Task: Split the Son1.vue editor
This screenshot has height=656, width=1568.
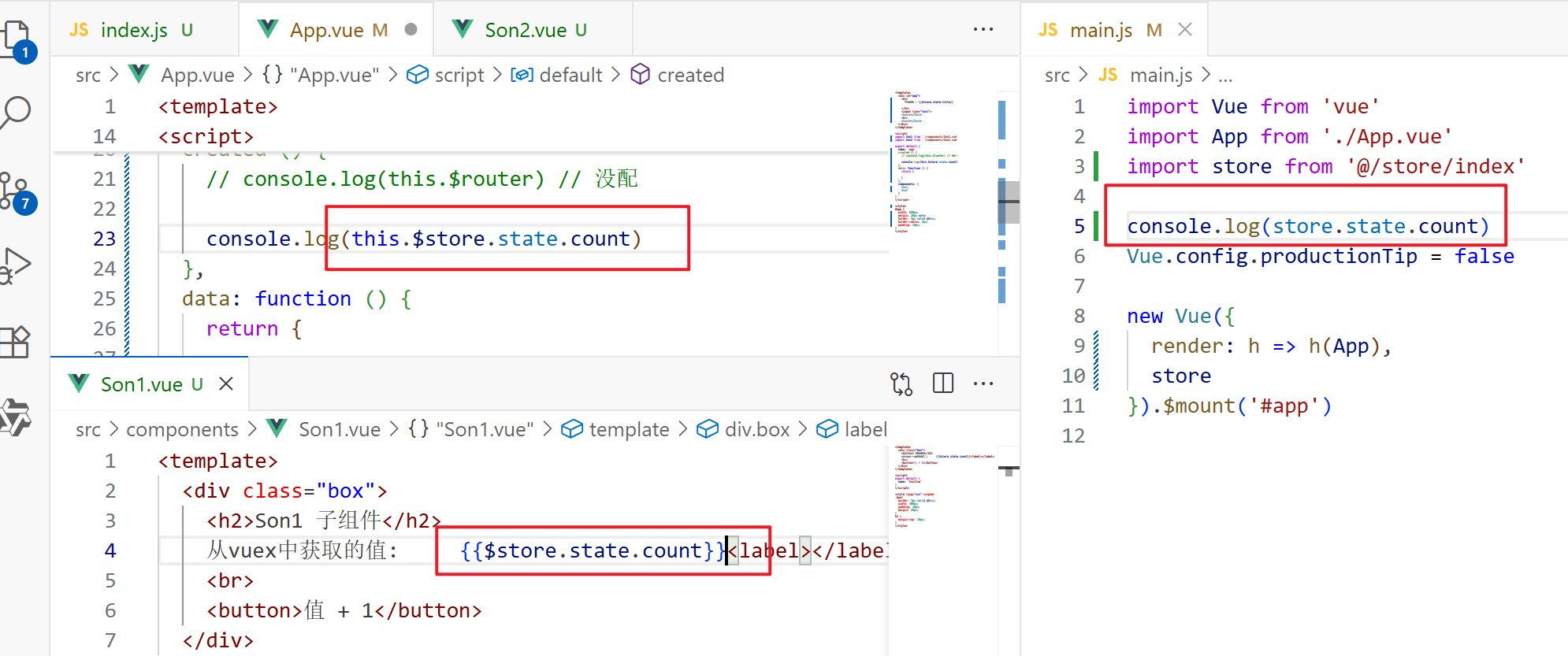Action: tap(943, 384)
